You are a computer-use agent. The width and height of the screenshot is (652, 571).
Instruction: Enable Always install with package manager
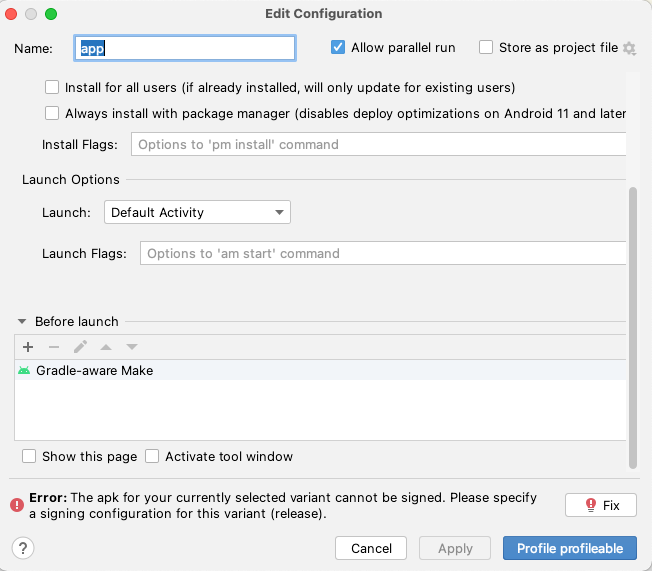click(53, 113)
